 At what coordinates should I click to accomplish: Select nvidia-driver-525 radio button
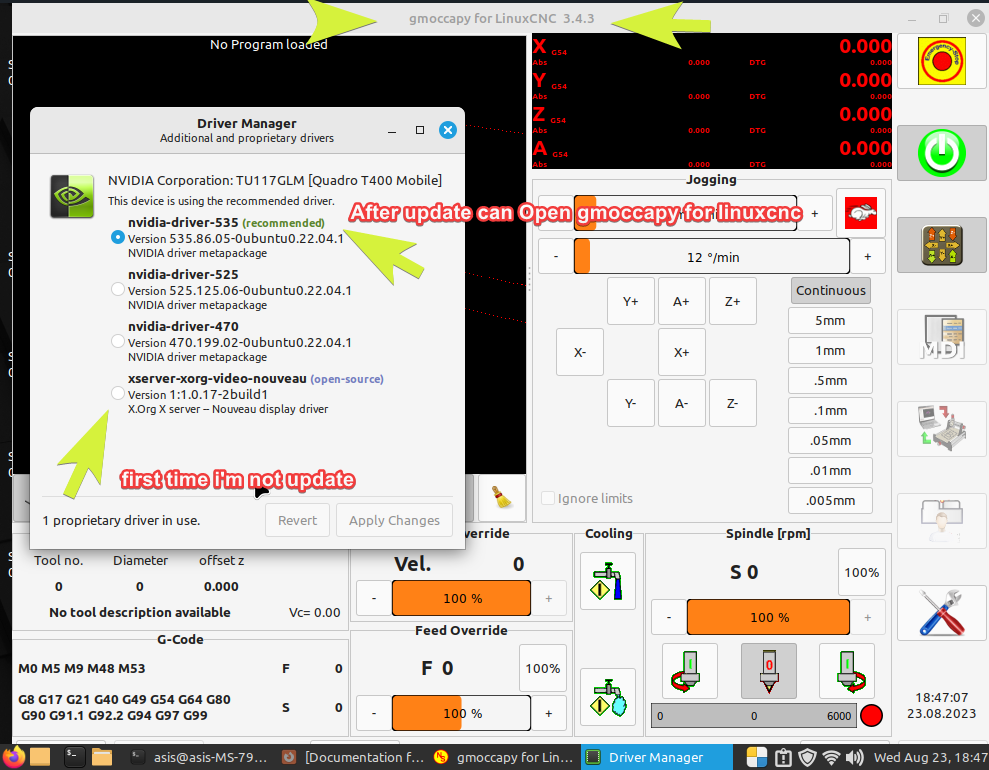tap(117, 289)
